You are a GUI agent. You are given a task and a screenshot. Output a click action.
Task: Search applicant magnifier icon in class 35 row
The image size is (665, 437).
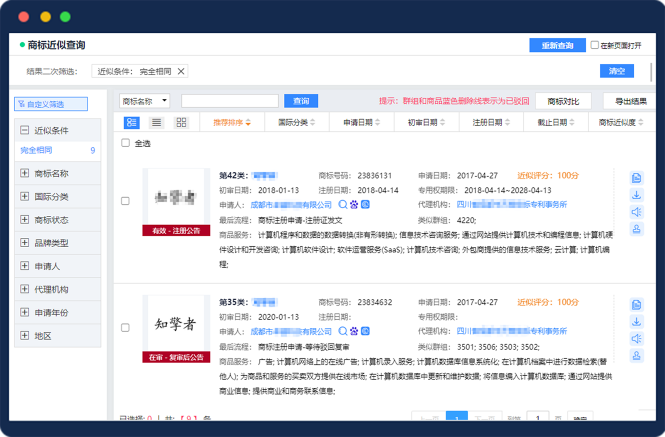pyautogui.click(x=343, y=331)
